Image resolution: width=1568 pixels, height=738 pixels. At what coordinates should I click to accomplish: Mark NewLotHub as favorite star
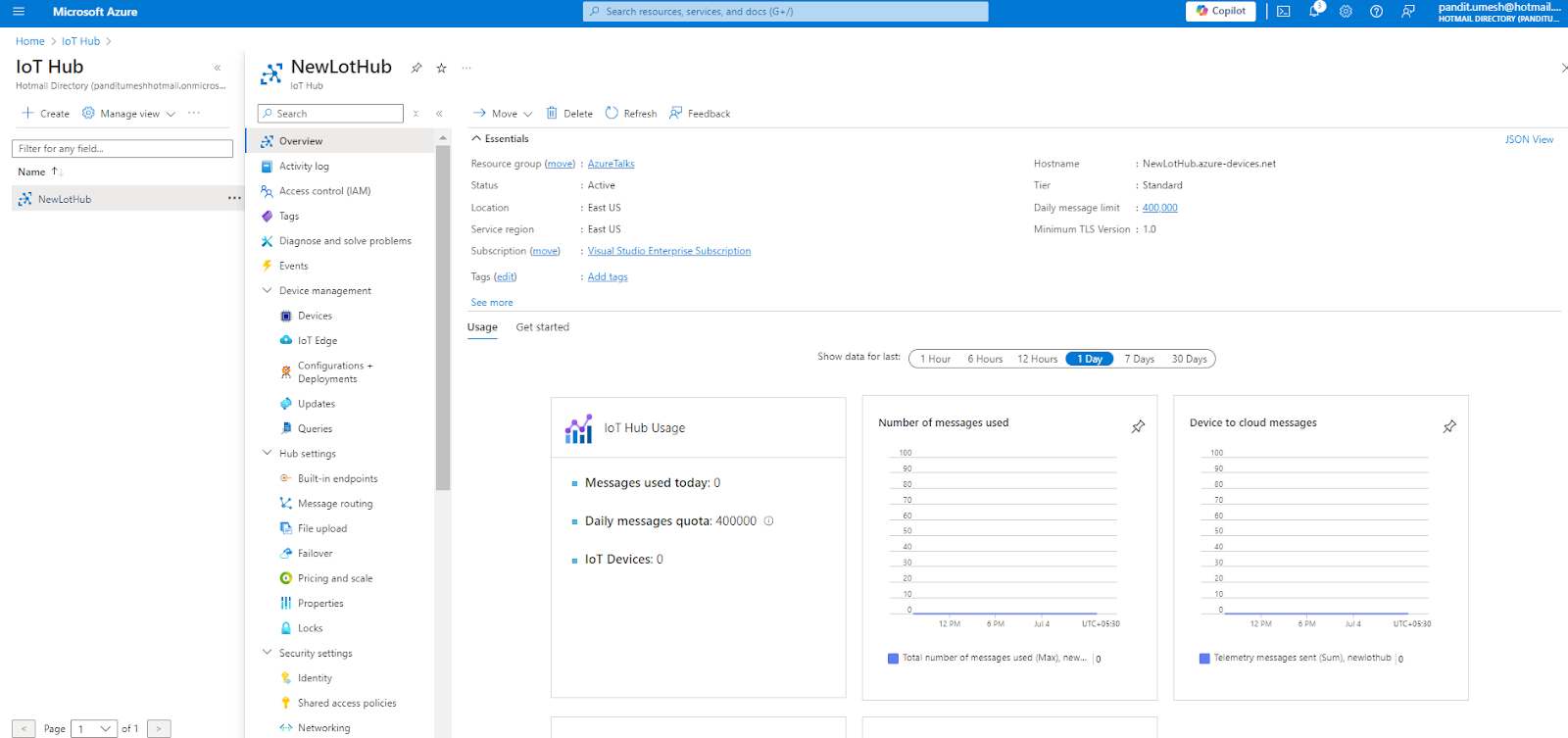tap(441, 68)
